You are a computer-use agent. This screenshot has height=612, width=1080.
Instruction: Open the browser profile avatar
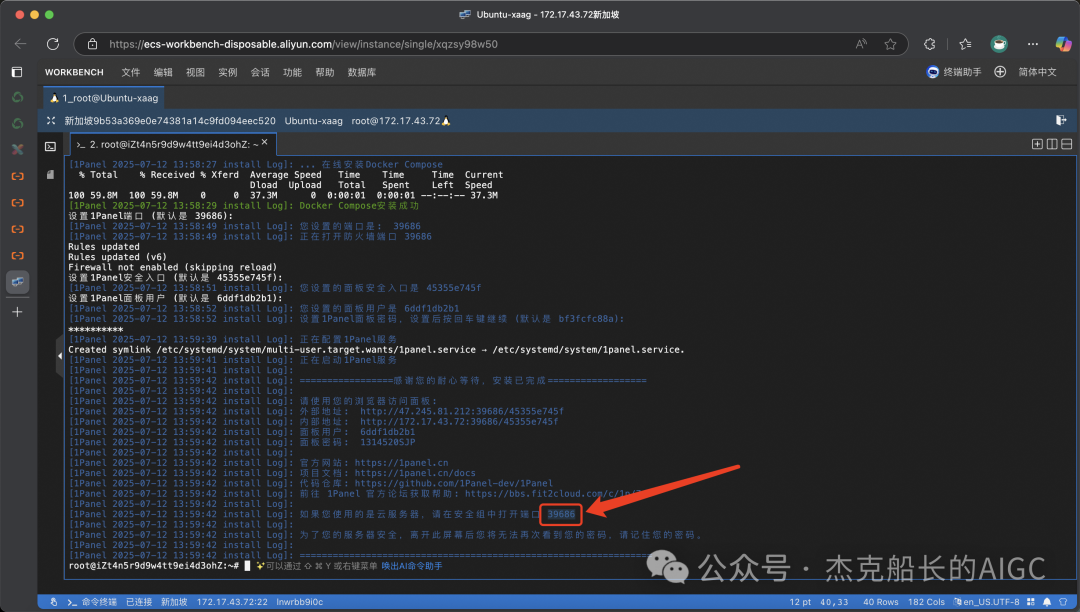(x=999, y=44)
